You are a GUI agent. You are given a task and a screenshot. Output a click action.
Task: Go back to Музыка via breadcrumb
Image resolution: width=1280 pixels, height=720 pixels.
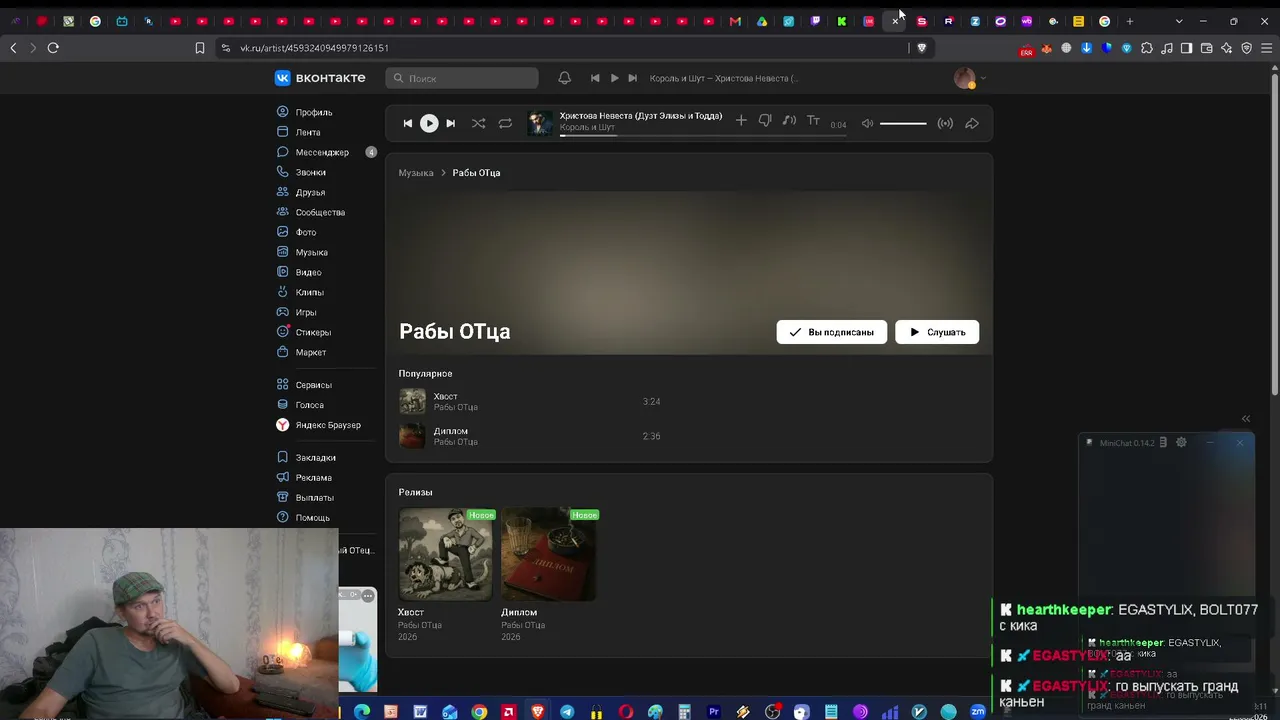416,173
